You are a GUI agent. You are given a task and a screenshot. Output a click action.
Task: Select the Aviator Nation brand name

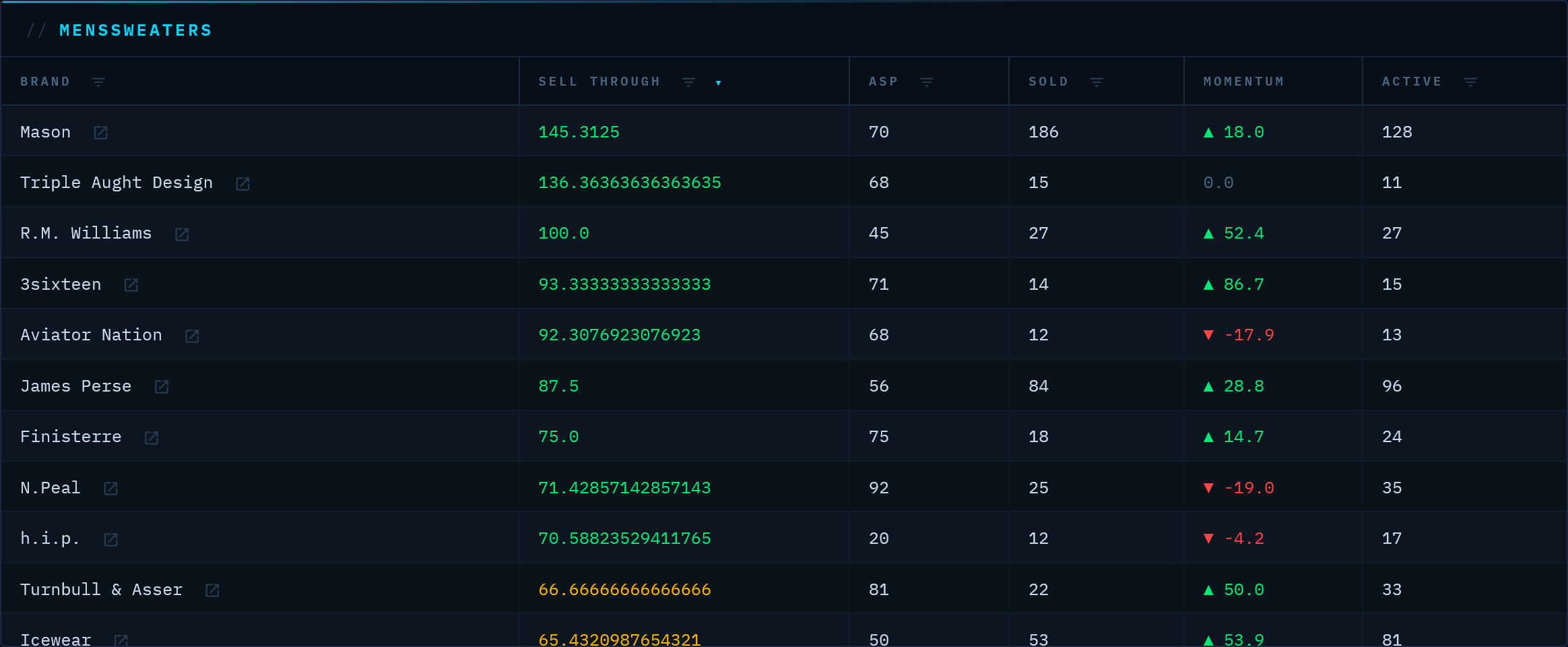pos(91,335)
